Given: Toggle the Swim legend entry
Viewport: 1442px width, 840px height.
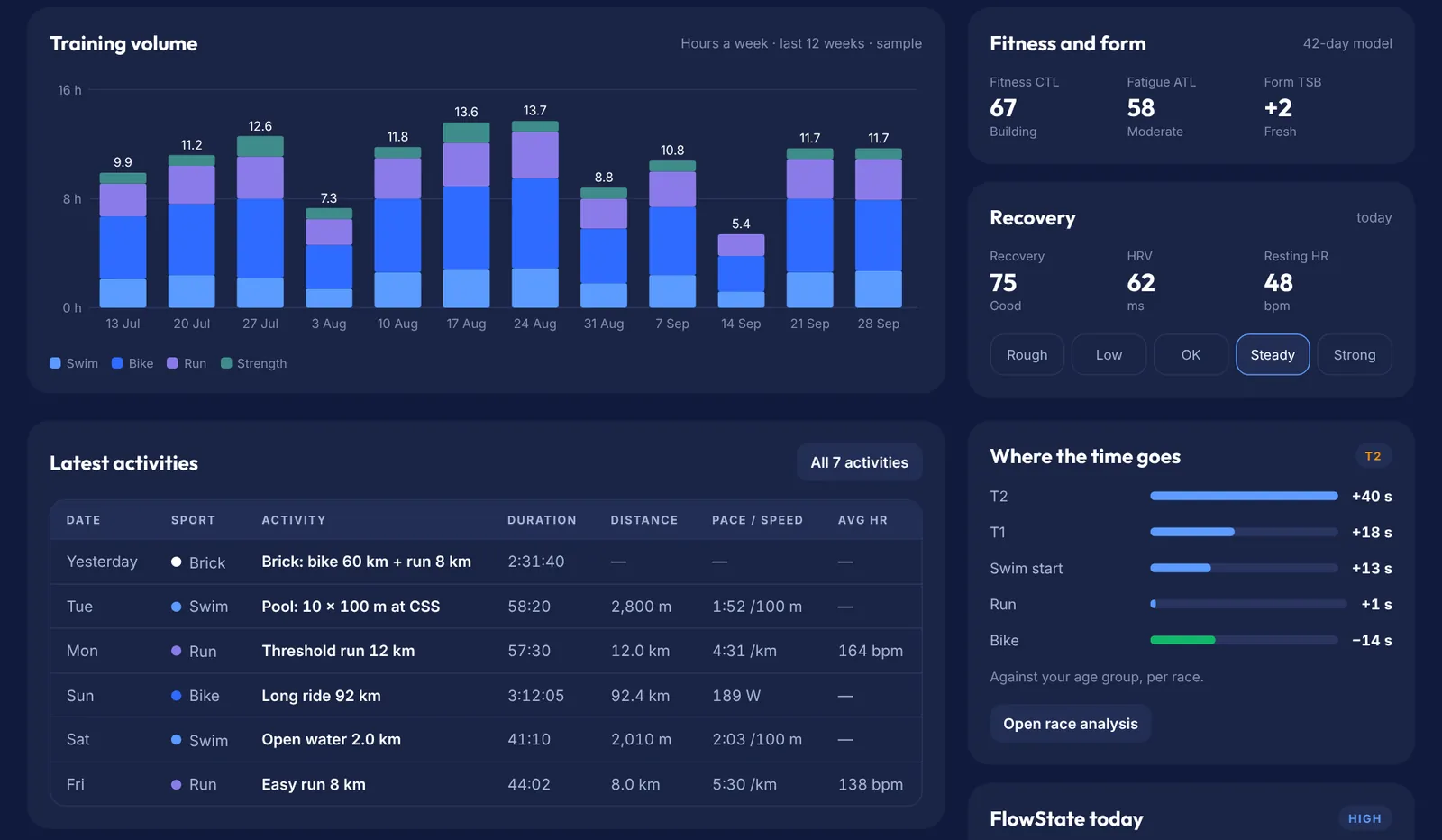Looking at the screenshot, I should tap(74, 363).
